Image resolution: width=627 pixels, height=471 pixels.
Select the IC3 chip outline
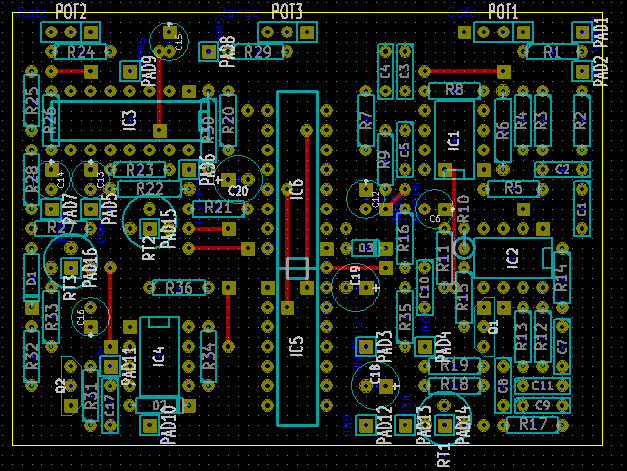tap(130, 120)
